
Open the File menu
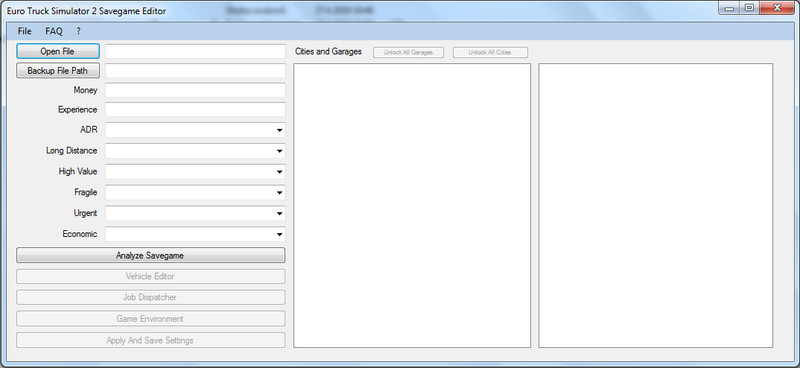pyautogui.click(x=24, y=31)
